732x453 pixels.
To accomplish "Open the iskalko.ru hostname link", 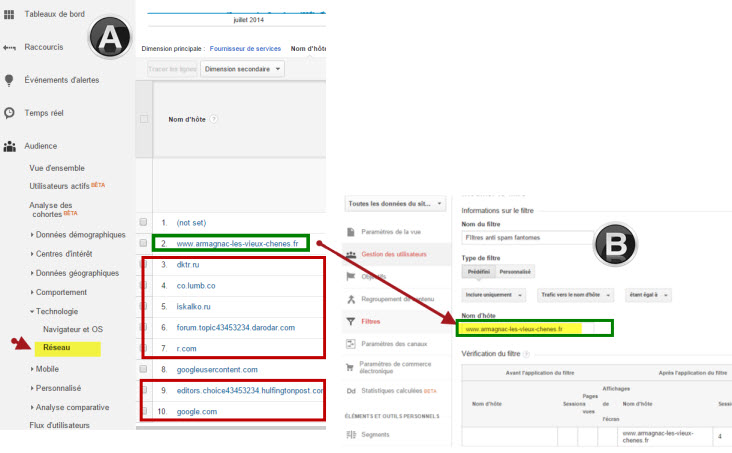I will 193,307.
